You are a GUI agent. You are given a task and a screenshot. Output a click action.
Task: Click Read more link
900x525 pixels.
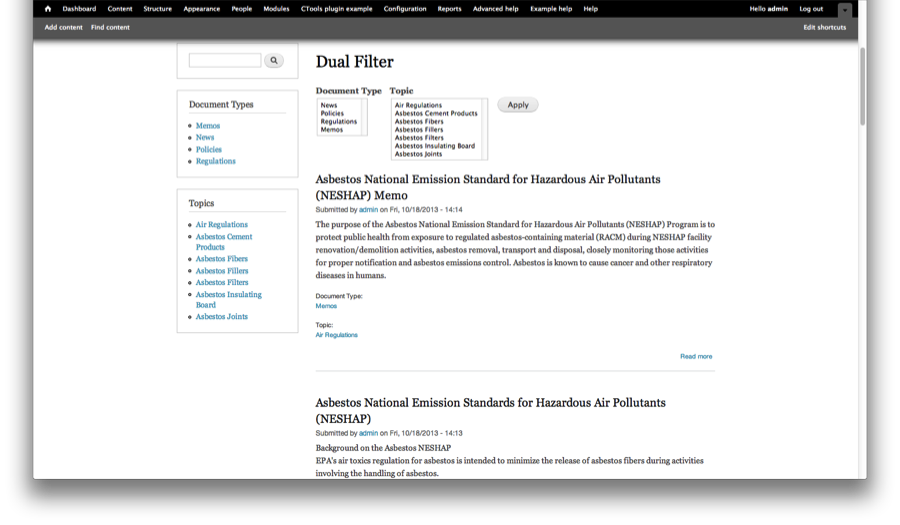point(696,356)
